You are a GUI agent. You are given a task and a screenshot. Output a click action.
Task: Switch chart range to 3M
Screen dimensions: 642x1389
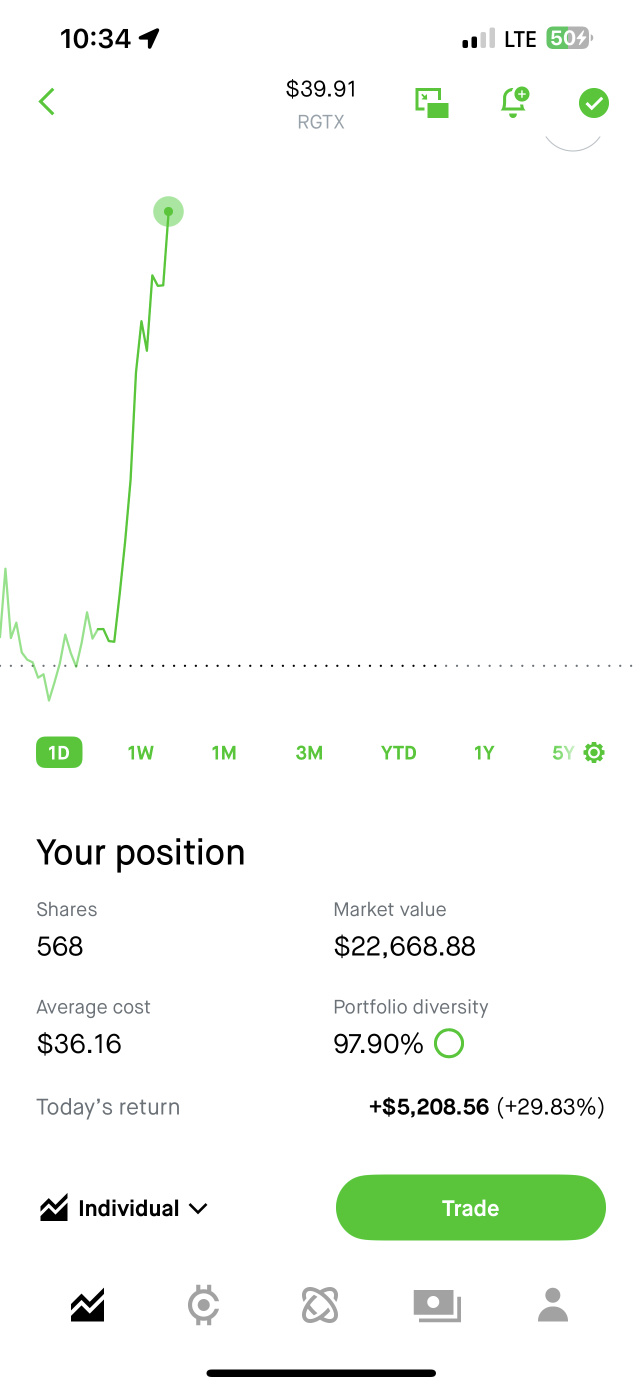[309, 753]
